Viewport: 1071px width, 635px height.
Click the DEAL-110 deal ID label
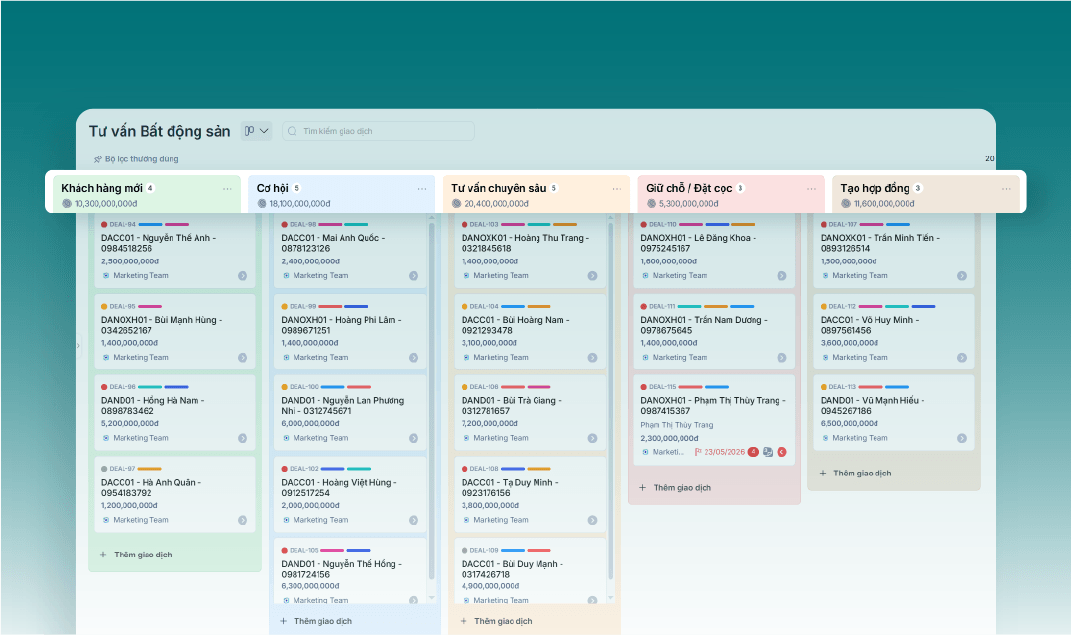coord(663,225)
